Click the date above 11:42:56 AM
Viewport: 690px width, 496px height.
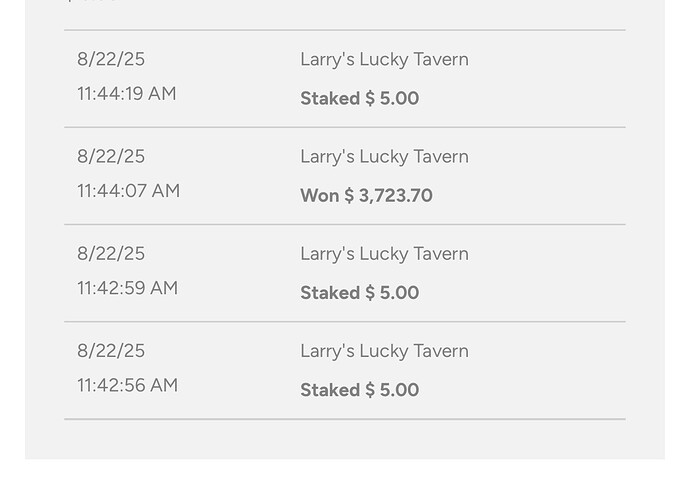(111, 350)
